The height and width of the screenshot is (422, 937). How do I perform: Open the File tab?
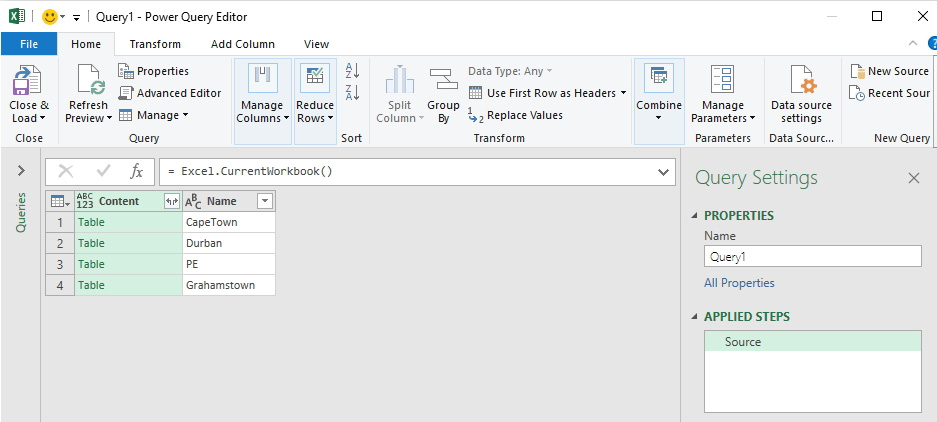coord(29,44)
